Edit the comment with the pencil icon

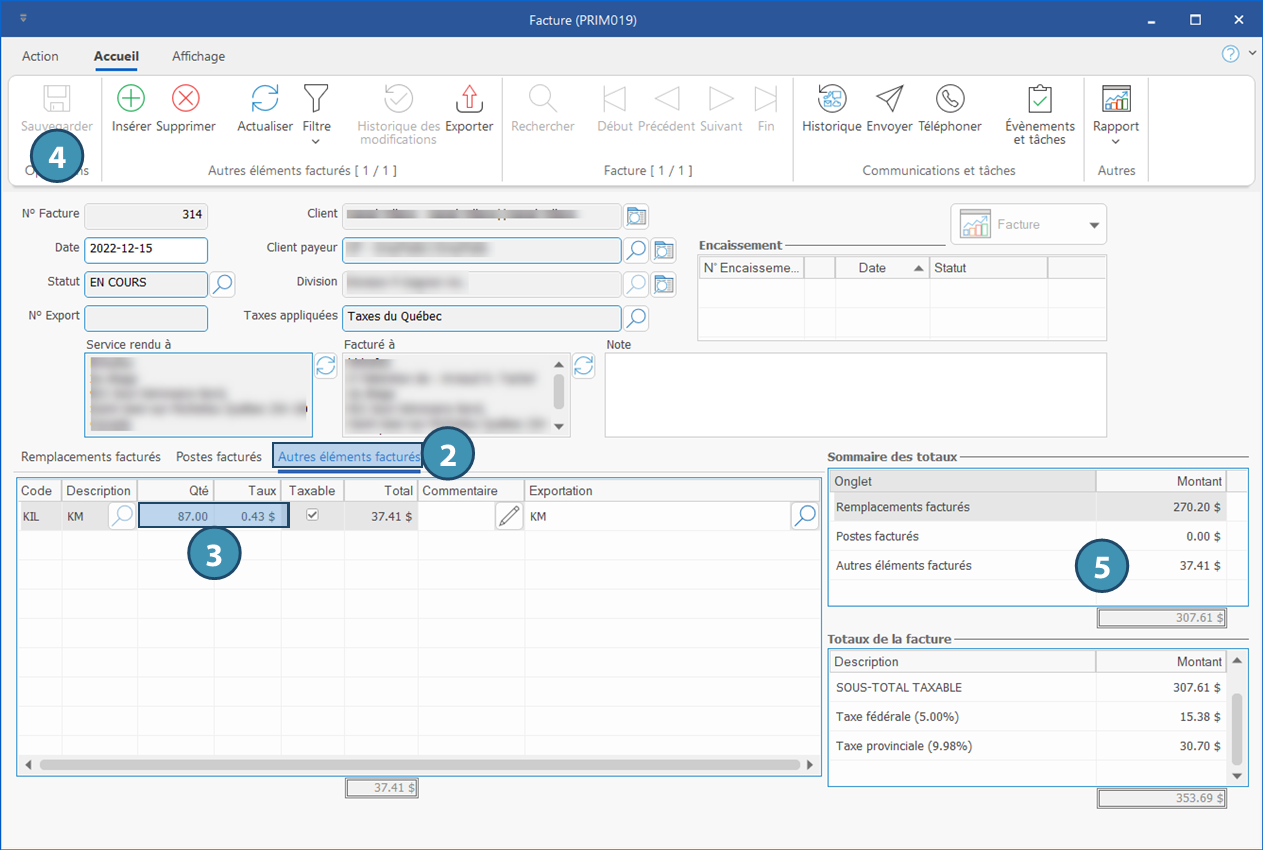coord(509,516)
